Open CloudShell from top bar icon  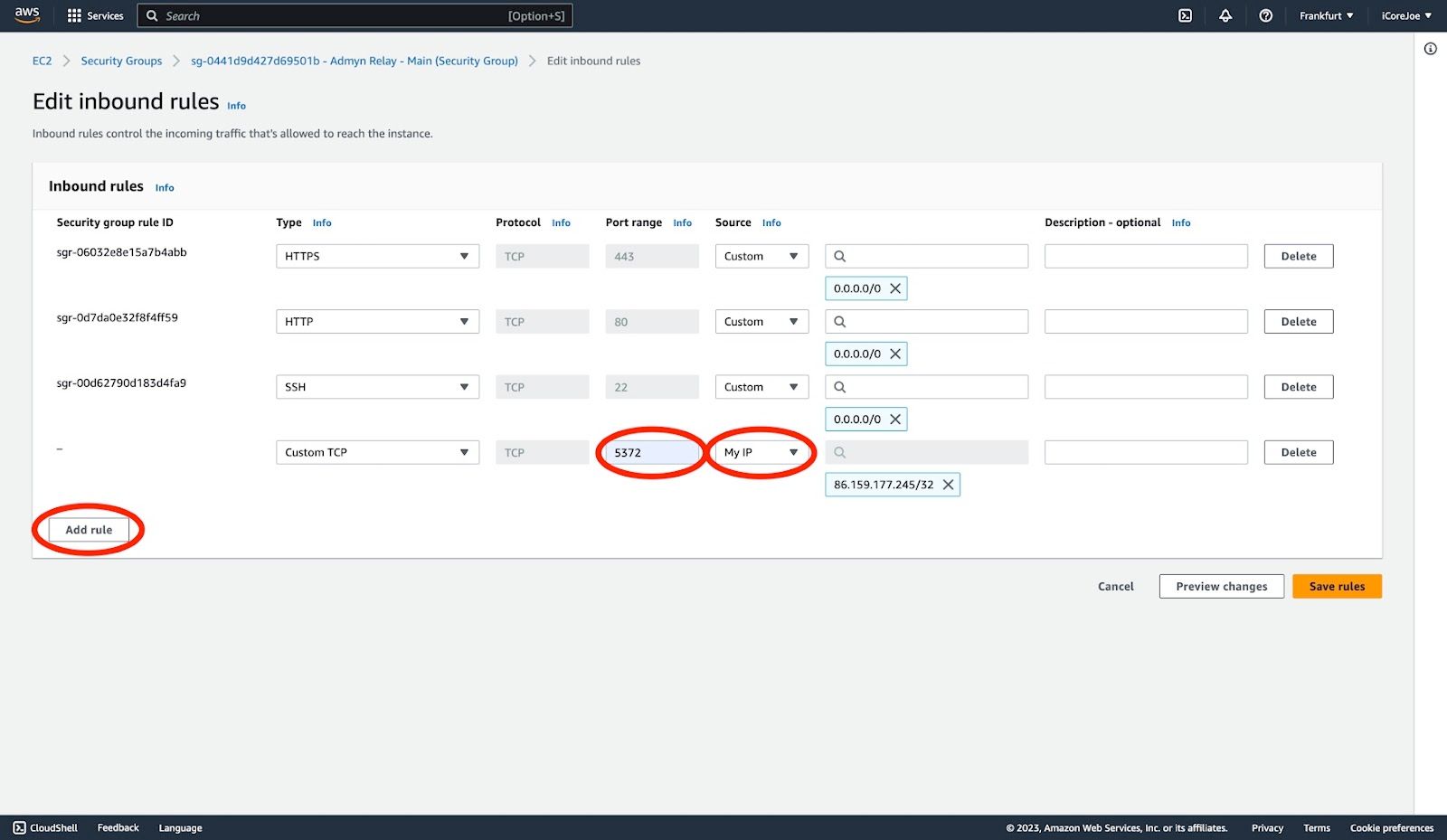point(1185,15)
